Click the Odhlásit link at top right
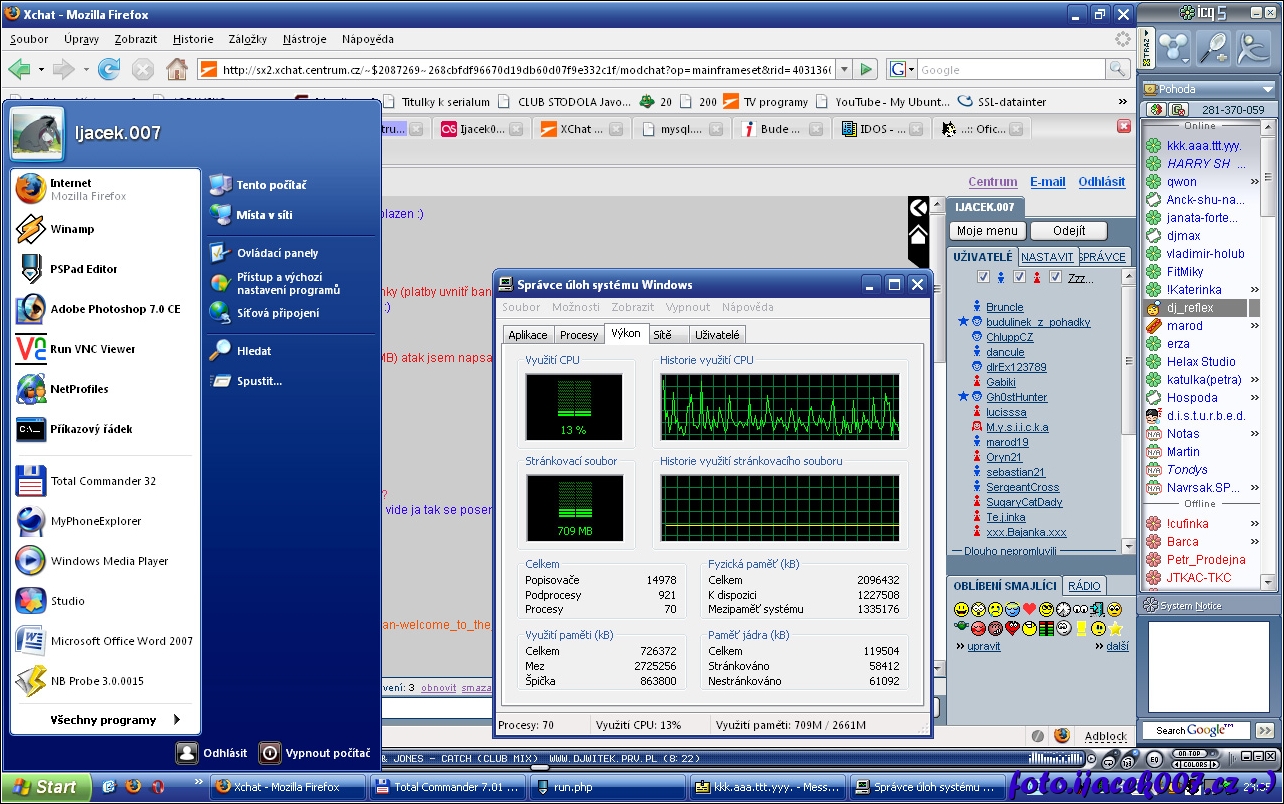This screenshot has width=1284, height=804. (x=1101, y=182)
